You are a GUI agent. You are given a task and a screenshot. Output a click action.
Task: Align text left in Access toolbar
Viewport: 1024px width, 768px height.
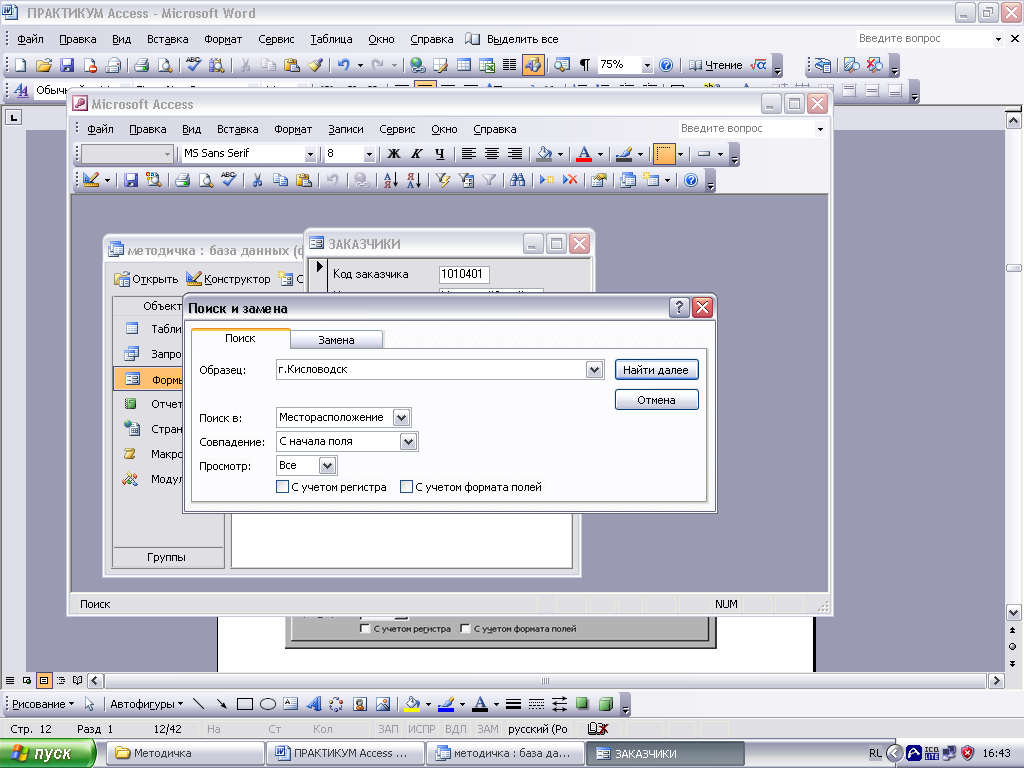[468, 154]
